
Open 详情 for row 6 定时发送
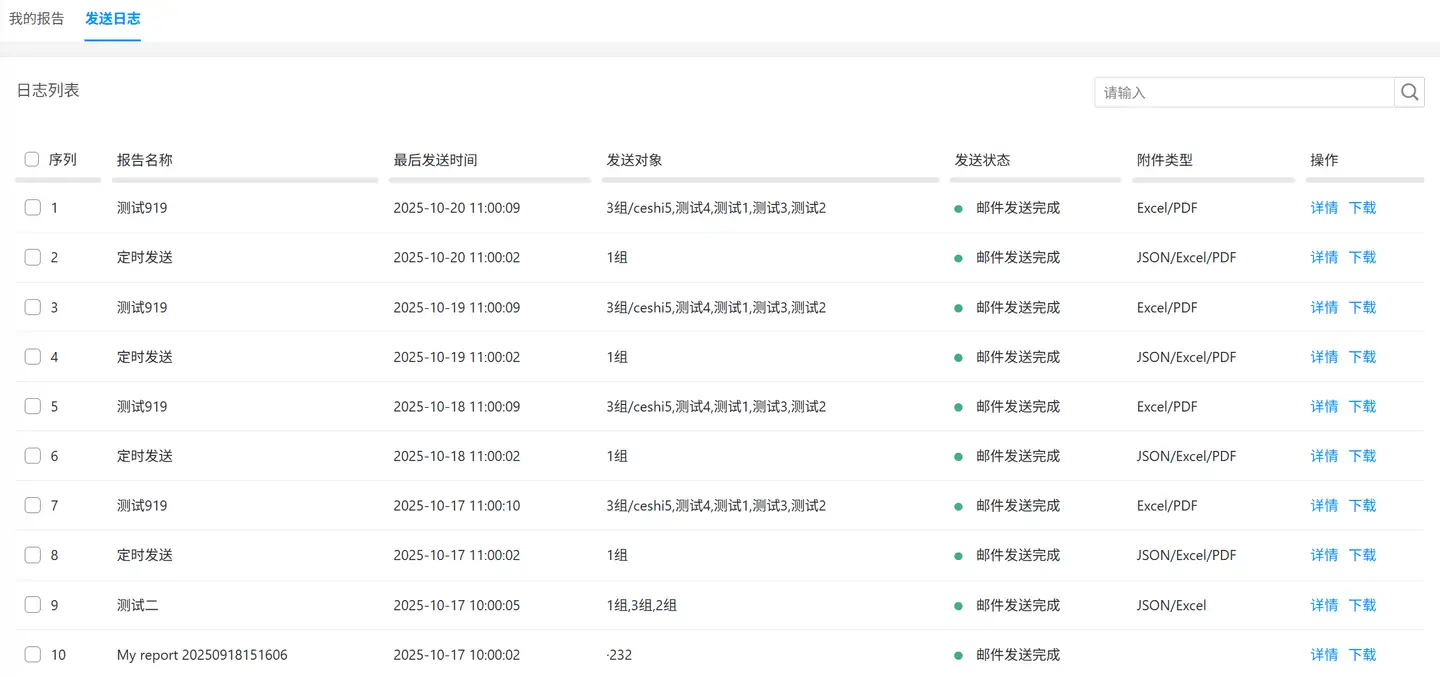pyautogui.click(x=1324, y=456)
